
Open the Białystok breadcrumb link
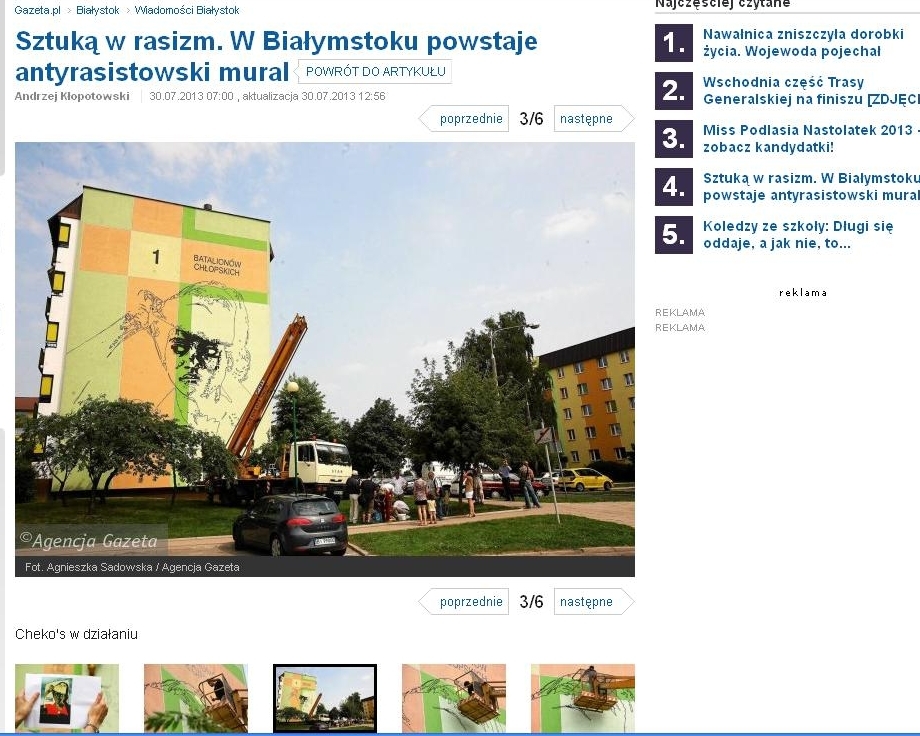[97, 10]
